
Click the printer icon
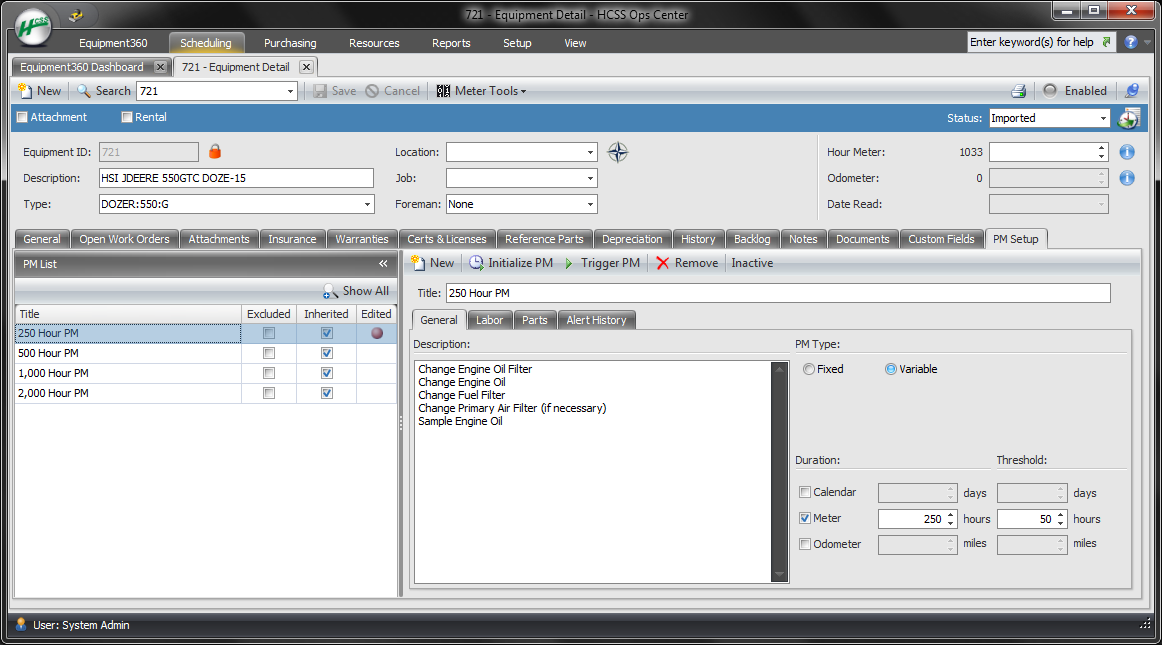[x=1019, y=90]
